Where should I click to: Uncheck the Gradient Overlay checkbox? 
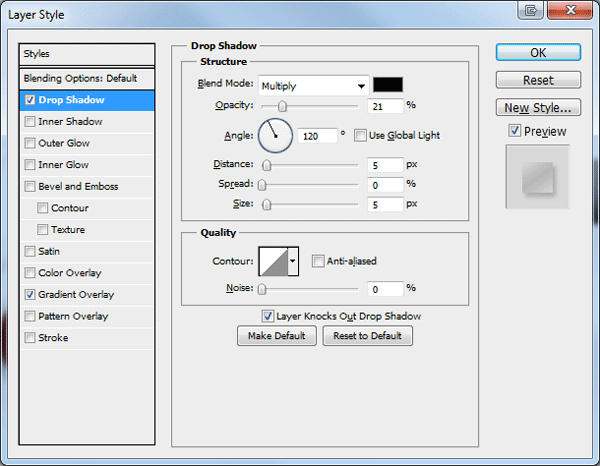(x=30, y=295)
